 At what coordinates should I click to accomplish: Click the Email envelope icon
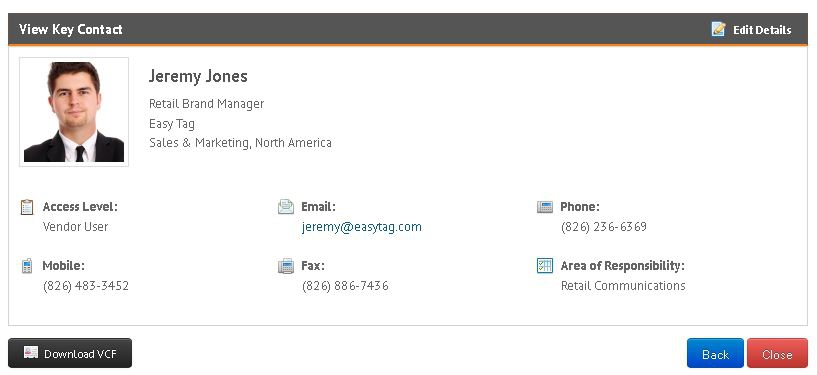pos(286,207)
